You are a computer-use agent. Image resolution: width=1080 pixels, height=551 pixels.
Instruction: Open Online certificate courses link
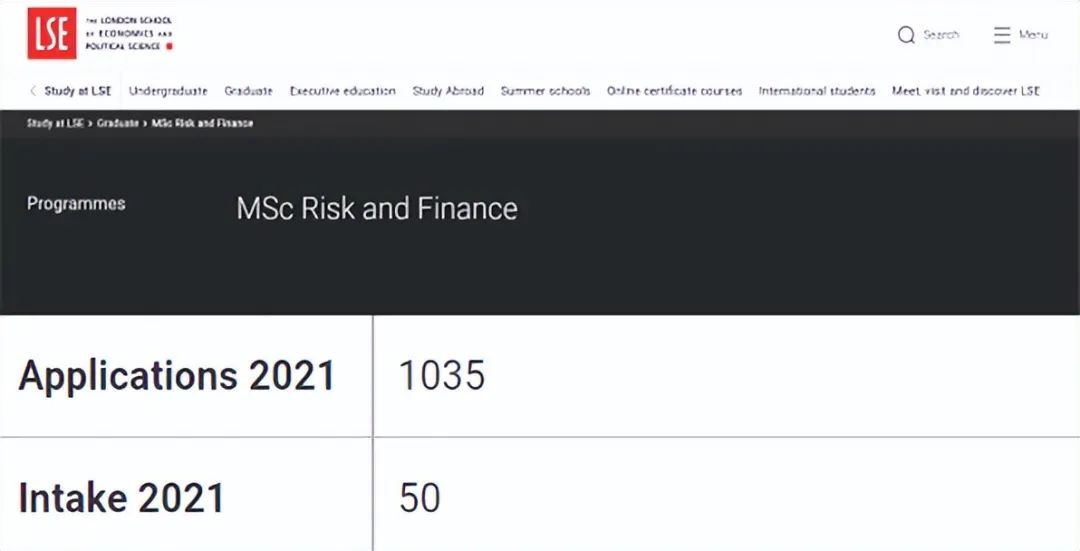click(674, 91)
